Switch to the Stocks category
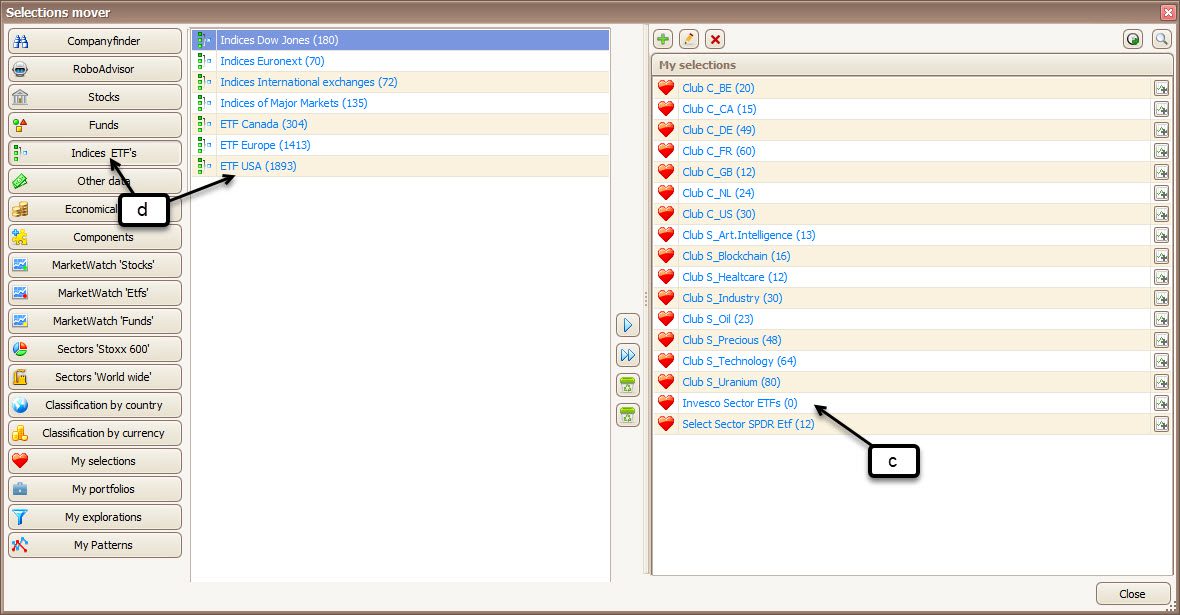The height and width of the screenshot is (615, 1180). (95, 97)
